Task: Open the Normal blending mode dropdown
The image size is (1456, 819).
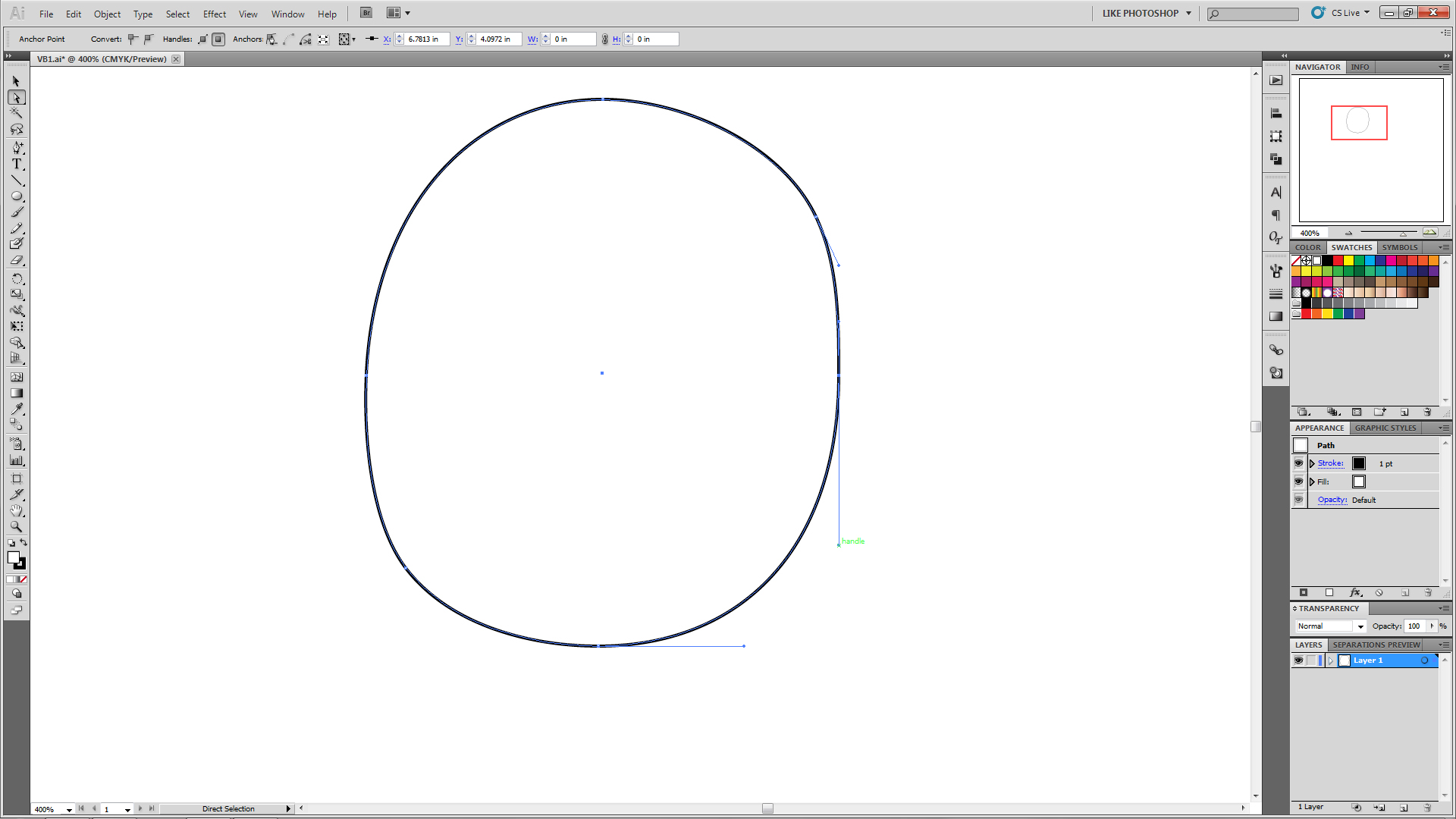Action: coord(1360,626)
